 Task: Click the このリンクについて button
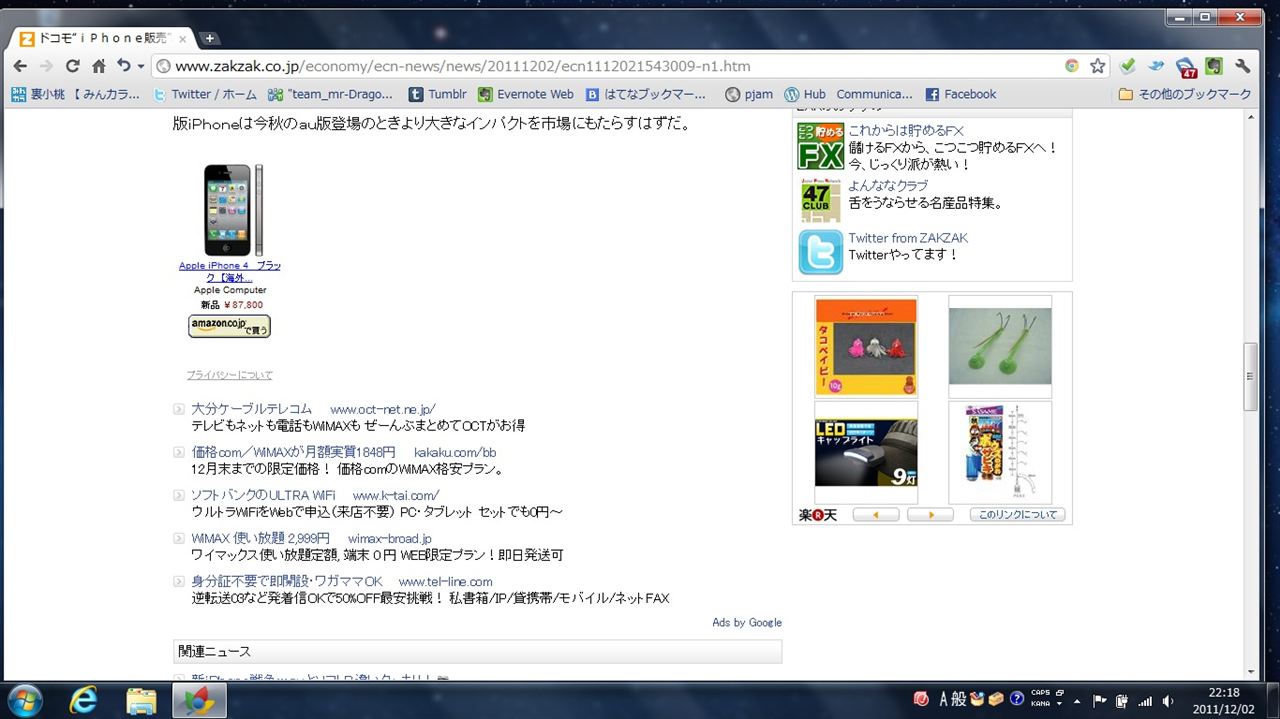click(x=1017, y=515)
